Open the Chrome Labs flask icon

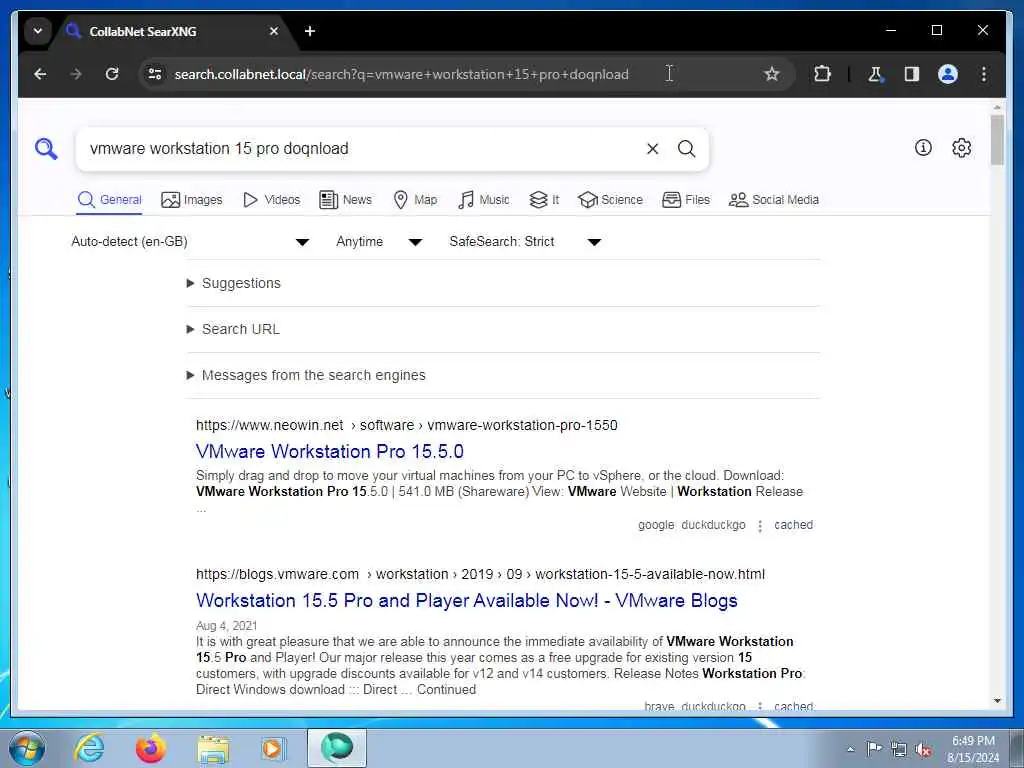[875, 74]
